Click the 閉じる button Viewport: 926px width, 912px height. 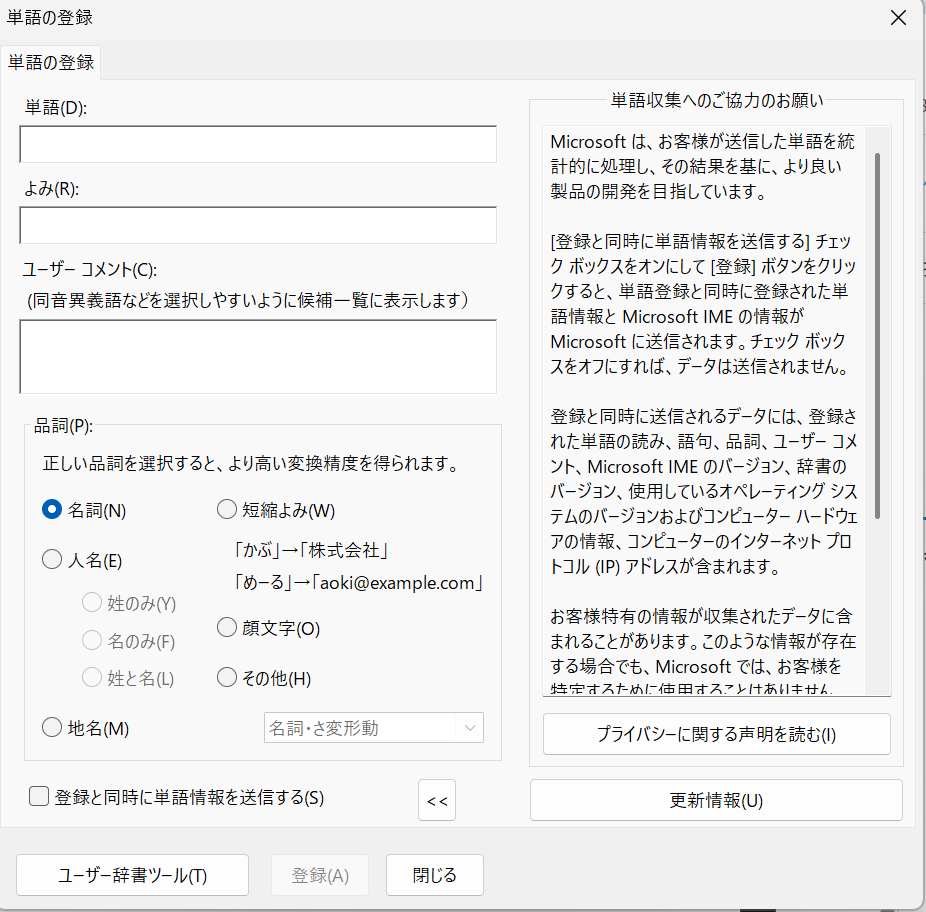point(435,875)
